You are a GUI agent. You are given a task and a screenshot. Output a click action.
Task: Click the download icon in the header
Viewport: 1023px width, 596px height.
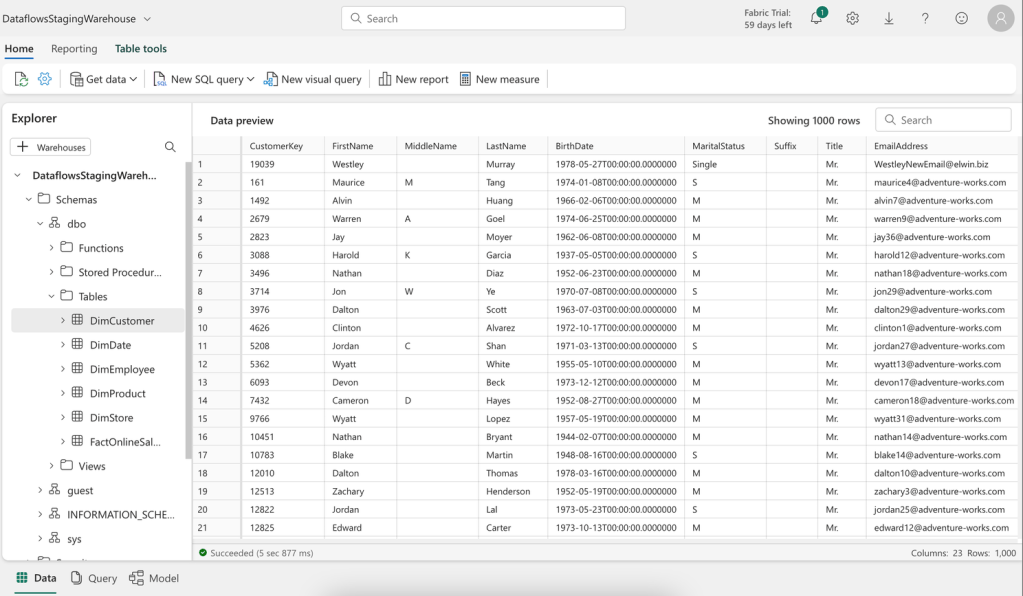pyautogui.click(x=889, y=18)
